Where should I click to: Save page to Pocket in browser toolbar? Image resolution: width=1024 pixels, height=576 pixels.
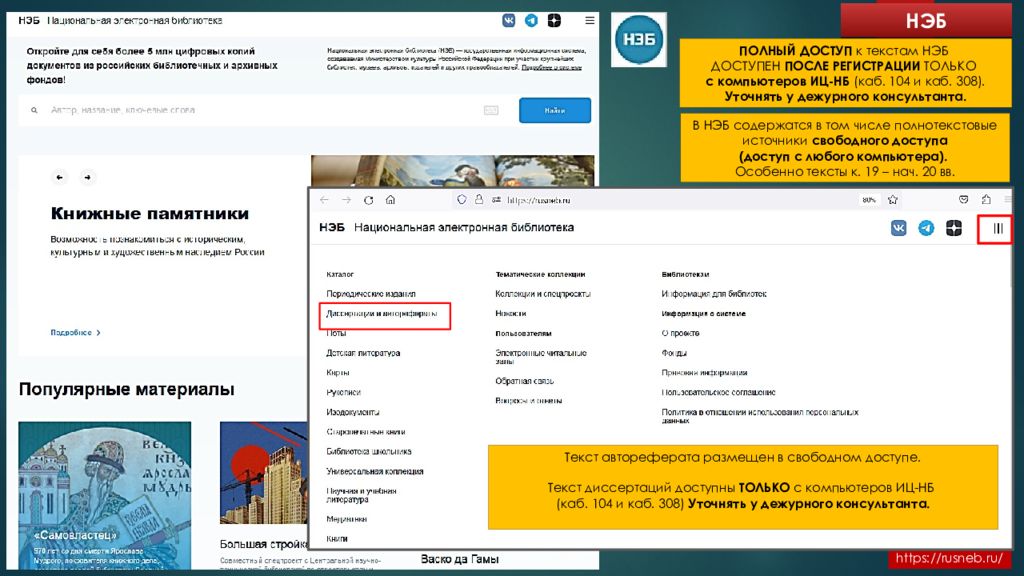pos(963,200)
